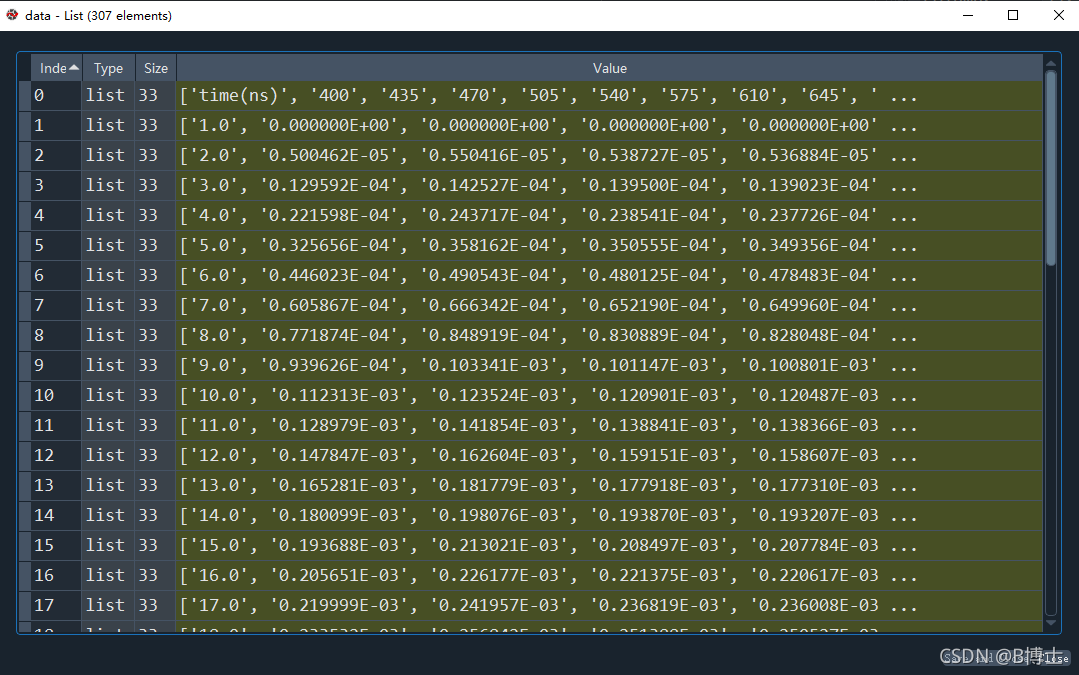Click index cell 12
1079x675 pixels.
click(x=56, y=456)
